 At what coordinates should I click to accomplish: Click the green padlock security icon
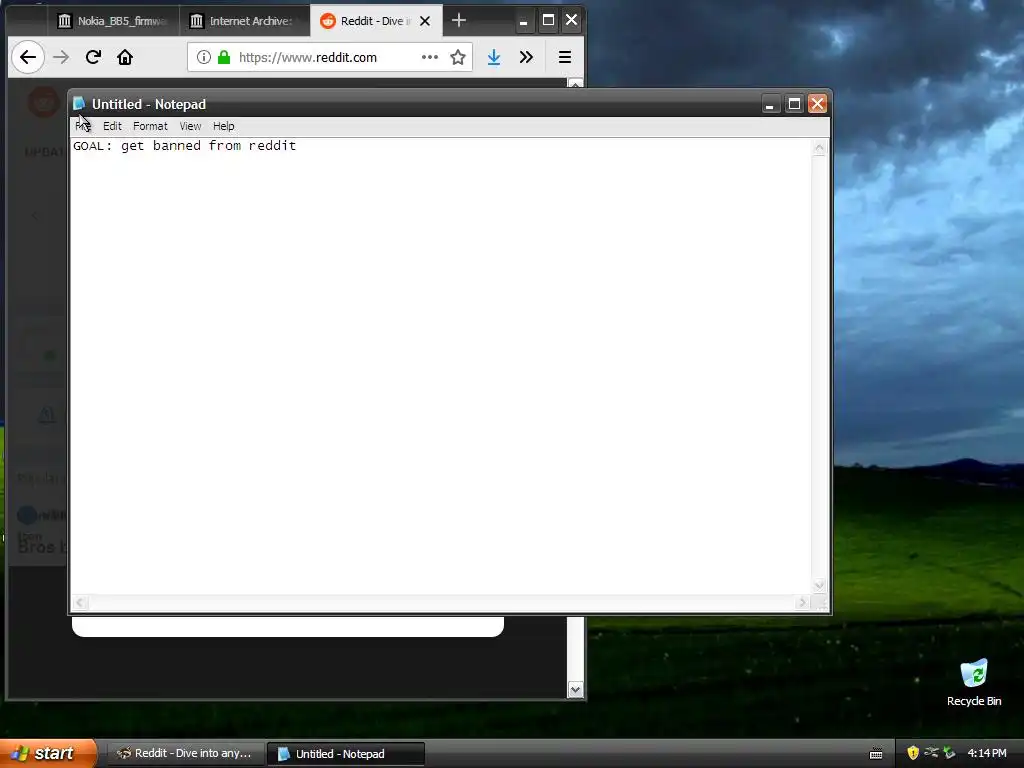click(x=224, y=57)
